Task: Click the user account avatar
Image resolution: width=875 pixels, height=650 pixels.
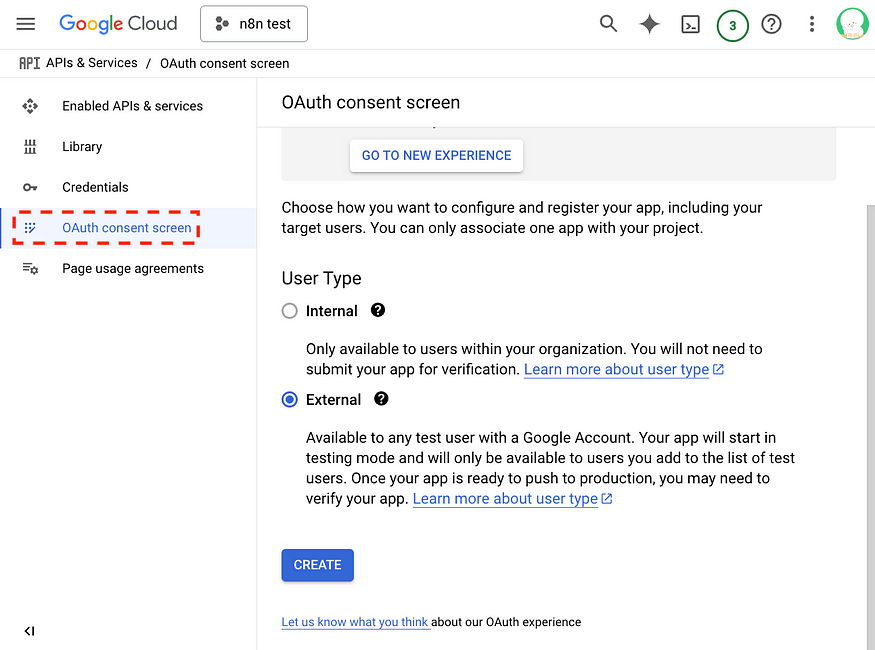Action: (852, 24)
